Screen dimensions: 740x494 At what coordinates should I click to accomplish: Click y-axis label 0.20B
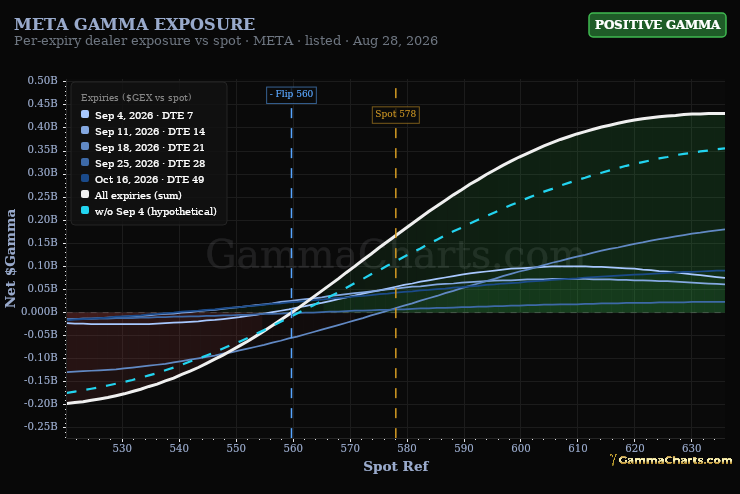click(x=42, y=219)
